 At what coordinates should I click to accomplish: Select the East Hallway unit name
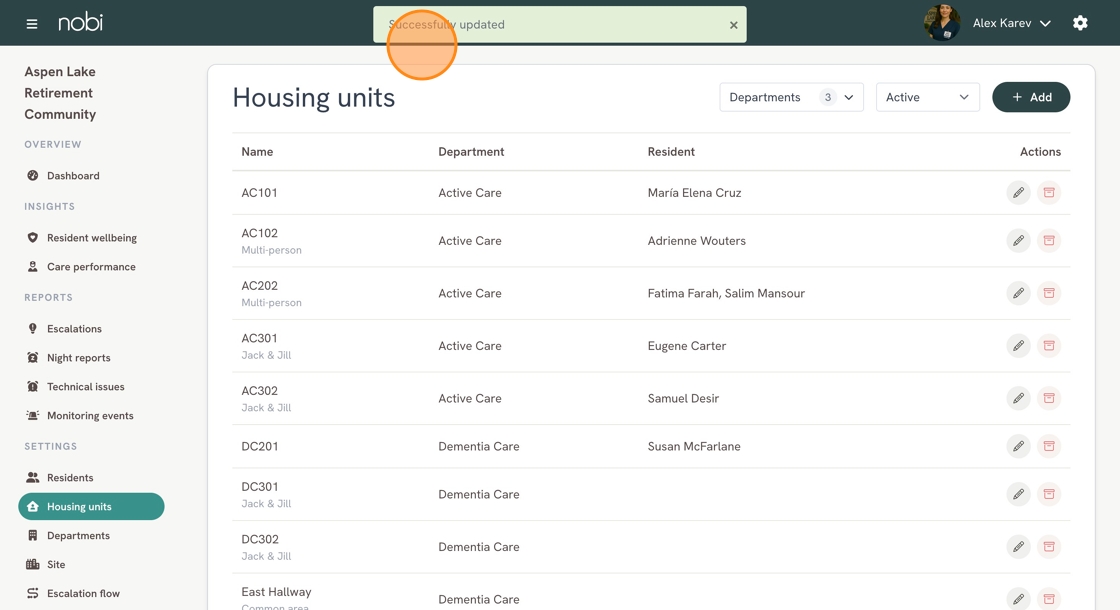276,592
